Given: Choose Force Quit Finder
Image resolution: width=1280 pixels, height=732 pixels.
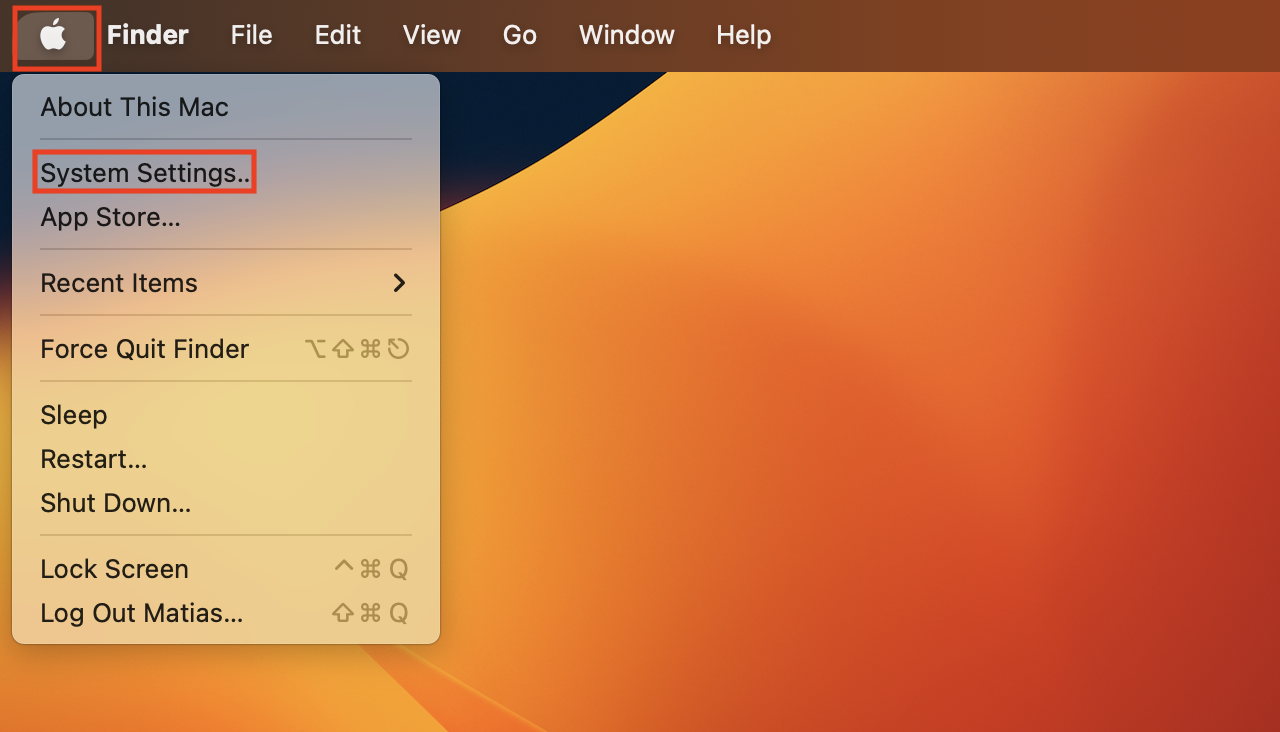Looking at the screenshot, I should point(144,349).
